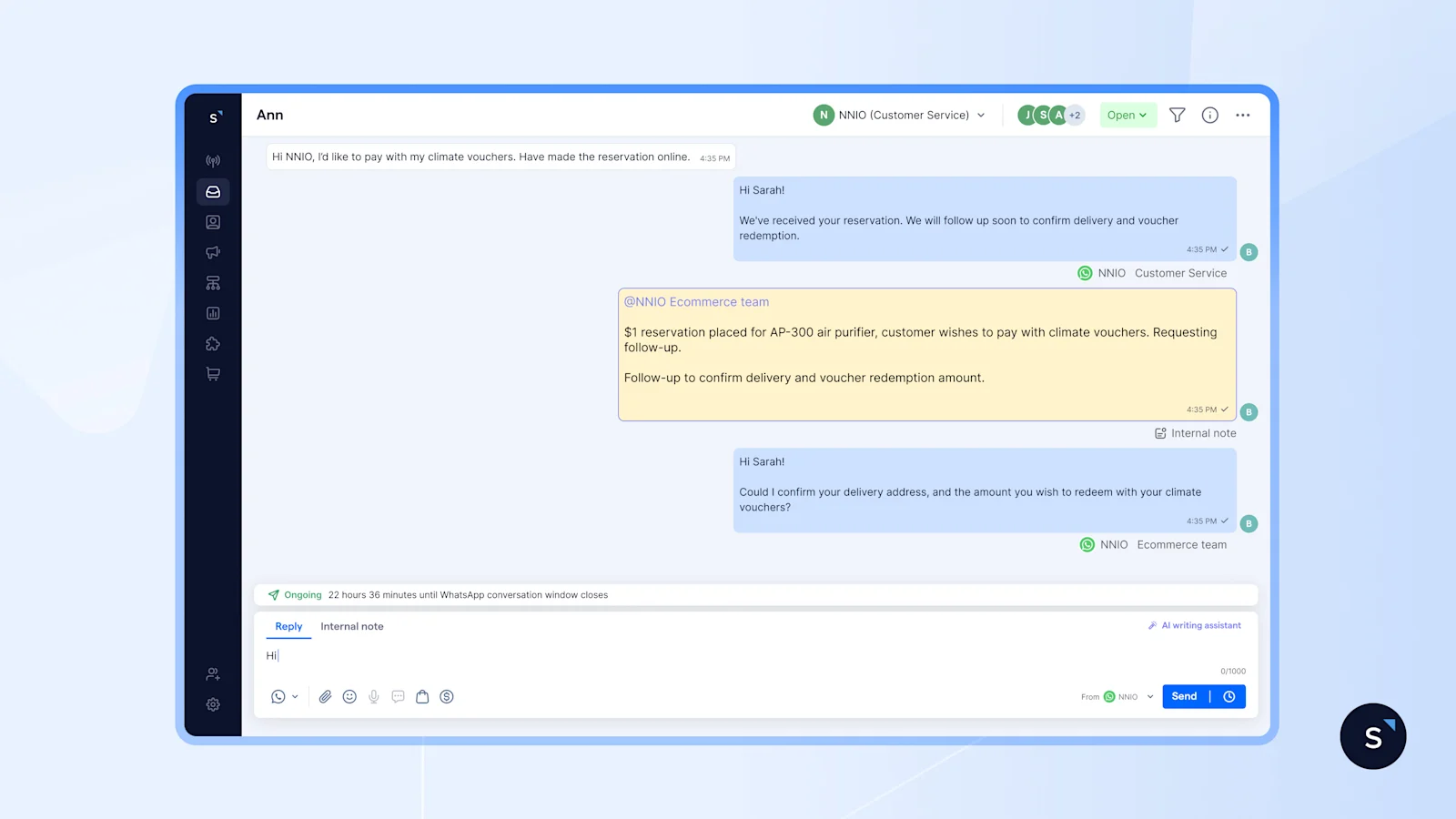This screenshot has height=819, width=1456.
Task: Open the Contacts icon in the sidebar
Action: tap(213, 222)
